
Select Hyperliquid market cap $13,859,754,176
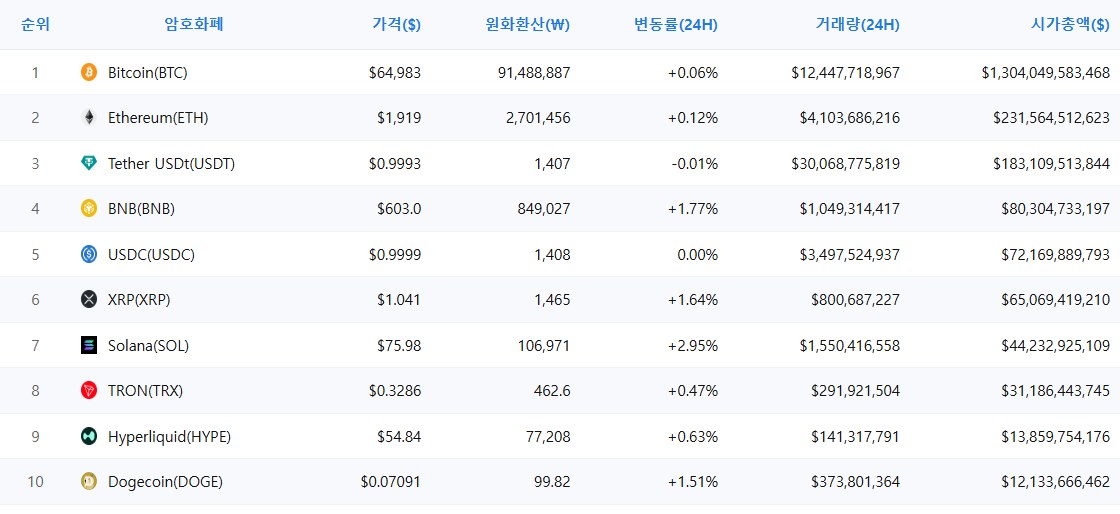click(1056, 437)
